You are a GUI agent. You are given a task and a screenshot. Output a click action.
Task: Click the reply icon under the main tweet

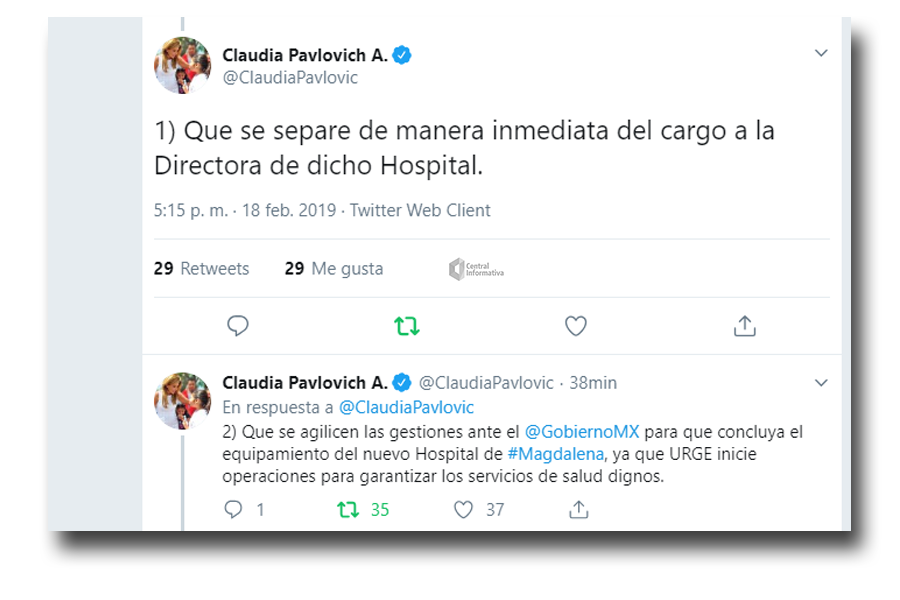click(x=237, y=326)
